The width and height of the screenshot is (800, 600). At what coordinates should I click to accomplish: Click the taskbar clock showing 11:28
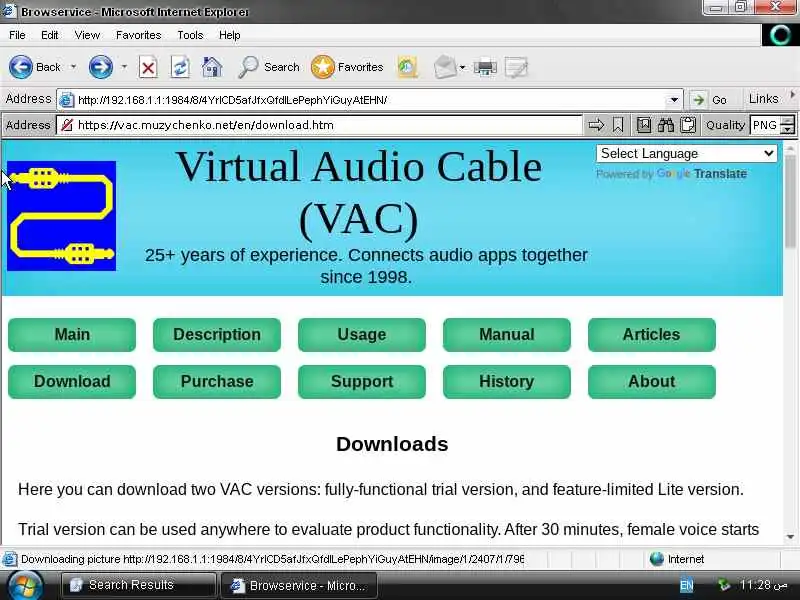point(764,585)
